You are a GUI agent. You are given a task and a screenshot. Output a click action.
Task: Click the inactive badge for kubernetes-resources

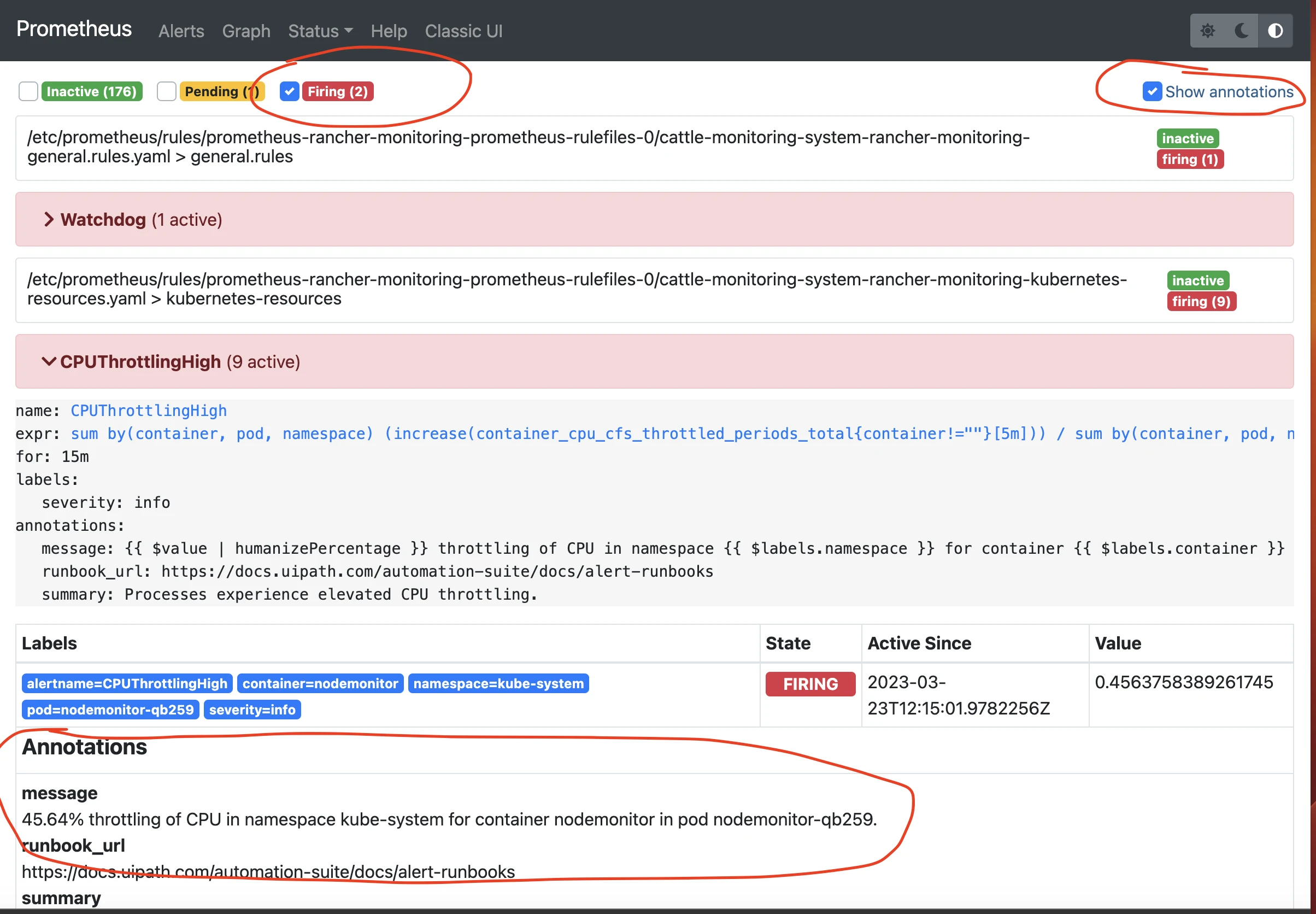tap(1198, 280)
